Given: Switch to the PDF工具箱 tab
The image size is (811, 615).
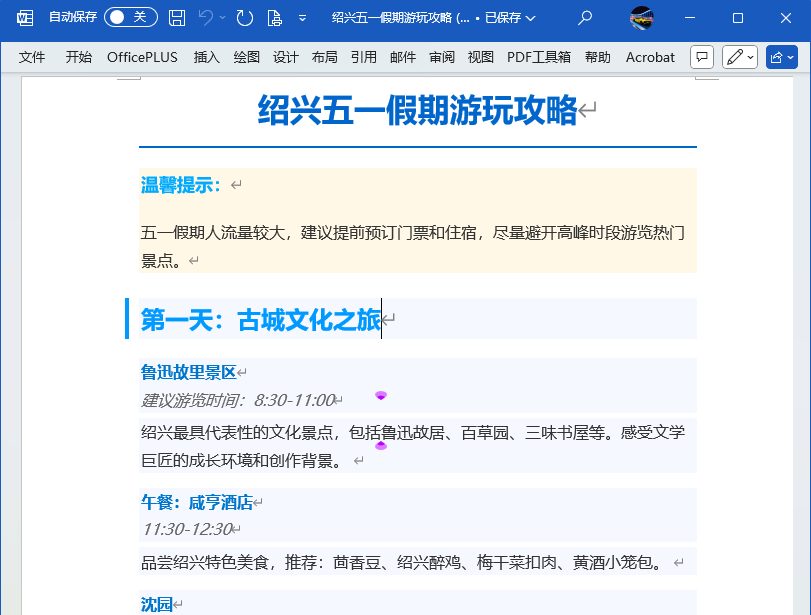Looking at the screenshot, I should coord(538,57).
